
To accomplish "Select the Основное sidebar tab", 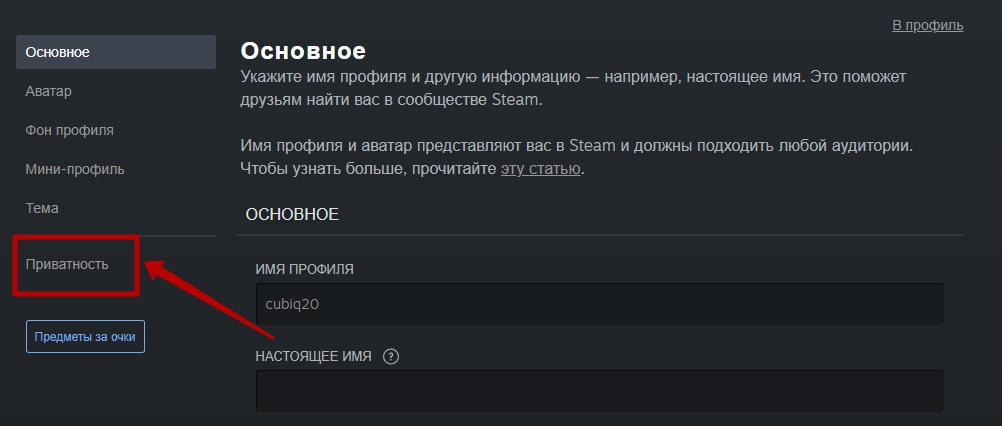I will pos(116,52).
